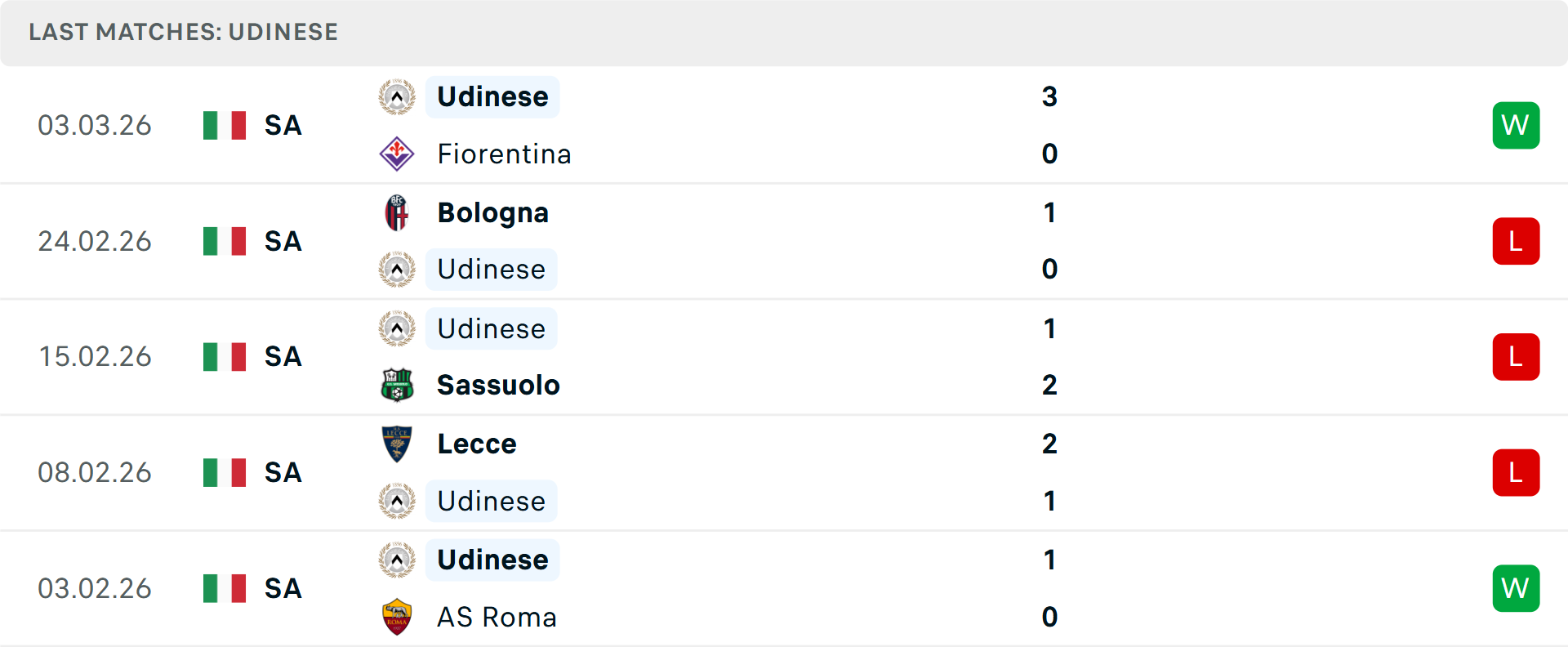Click the green W badge for AS Roma match
The image size is (1568, 647).
[x=1516, y=588]
